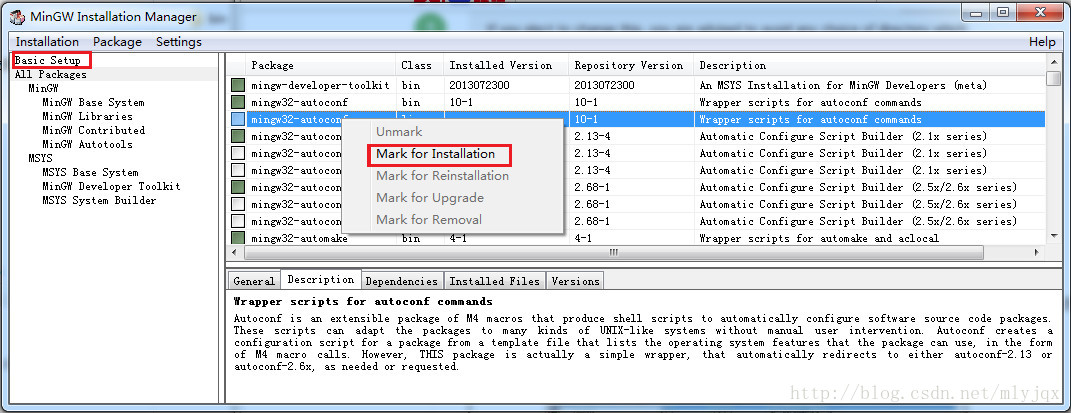Click the bold 'Wrapper scripts for autoconf commands' heading
1071x413 pixels.
[363, 301]
